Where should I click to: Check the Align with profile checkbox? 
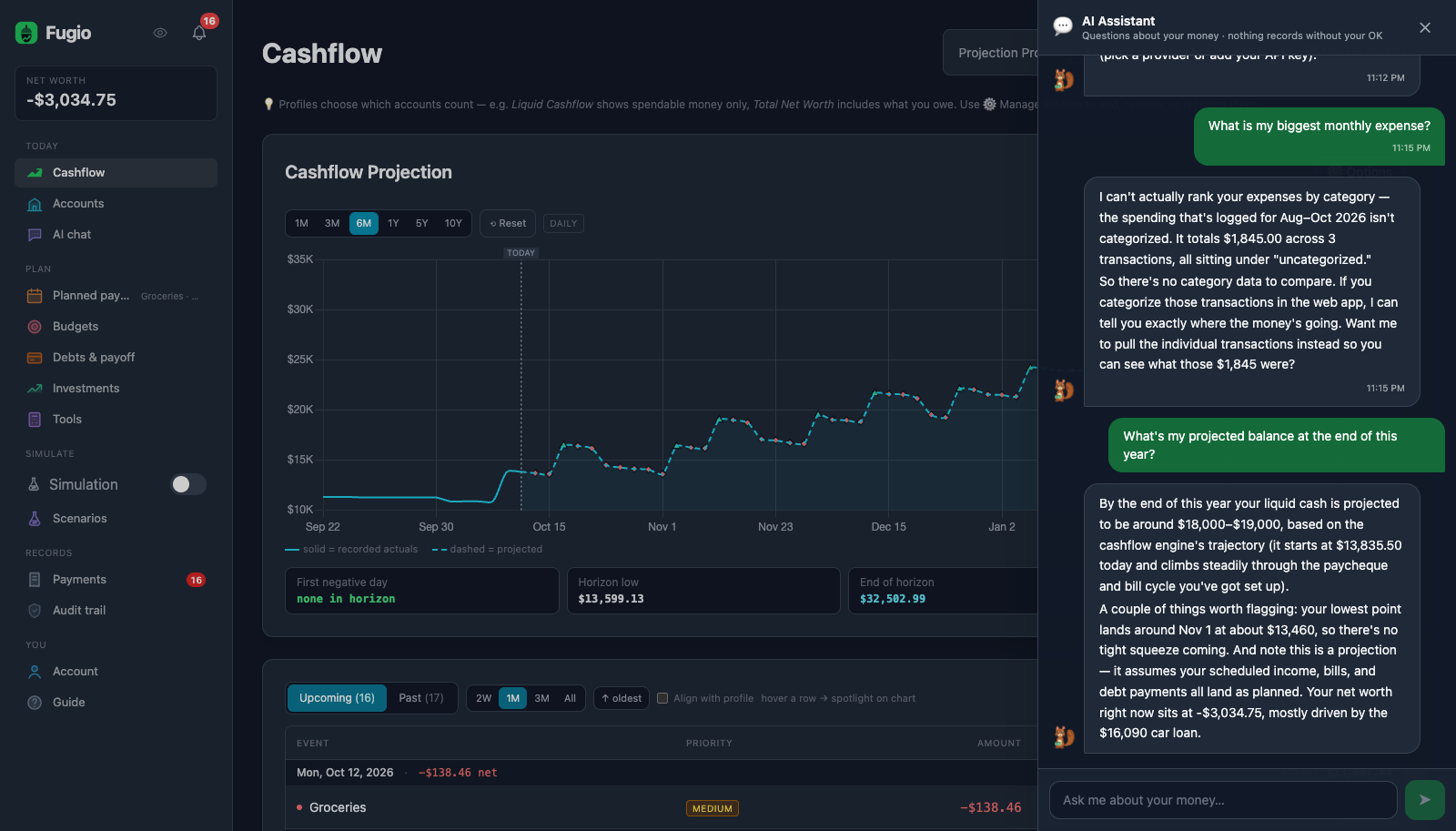pos(662,698)
